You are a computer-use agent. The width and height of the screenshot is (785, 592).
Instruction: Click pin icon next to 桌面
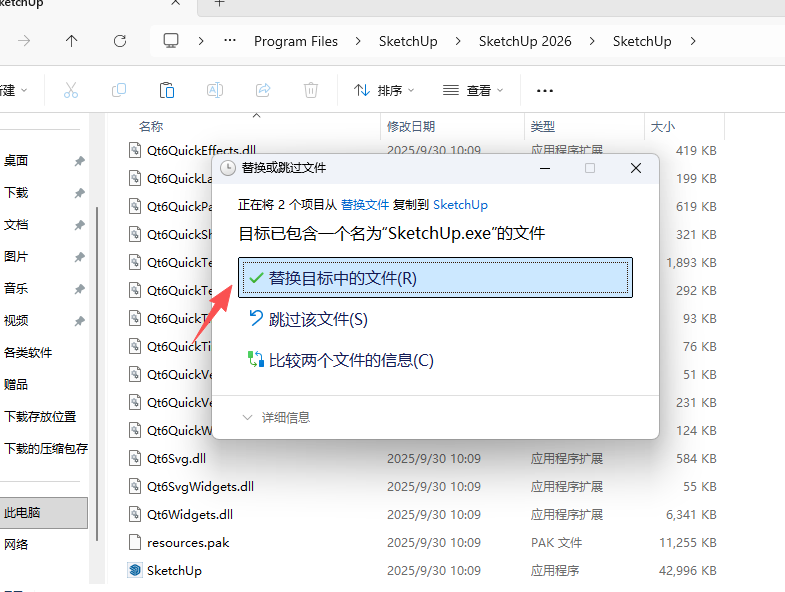[x=80, y=161]
